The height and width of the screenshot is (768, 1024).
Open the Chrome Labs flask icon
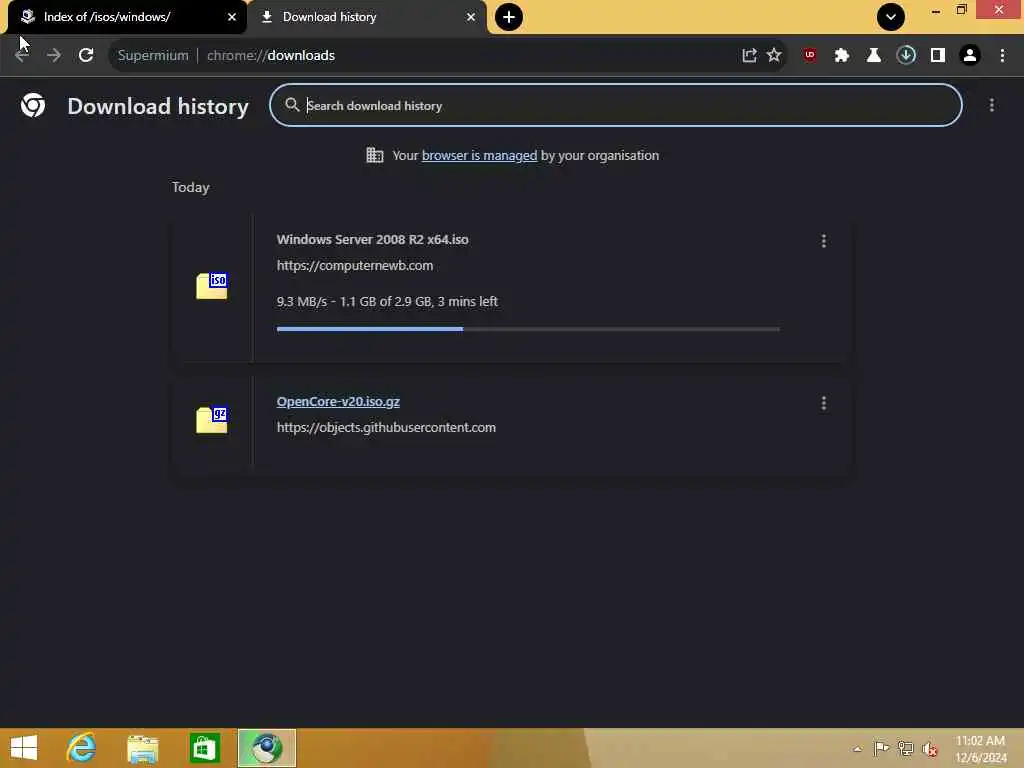pos(874,56)
